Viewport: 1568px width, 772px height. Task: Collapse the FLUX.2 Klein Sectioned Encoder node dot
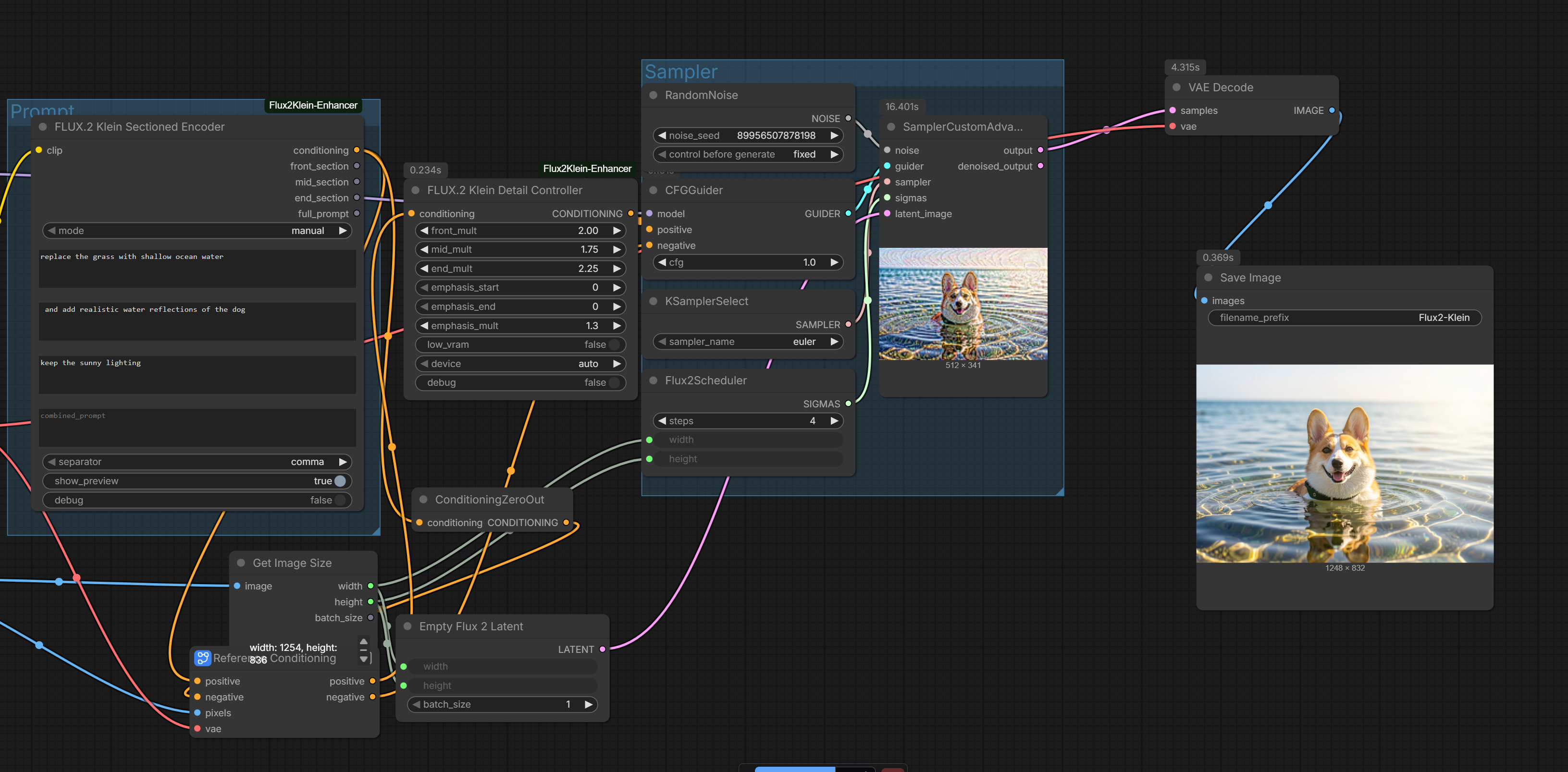click(x=43, y=127)
